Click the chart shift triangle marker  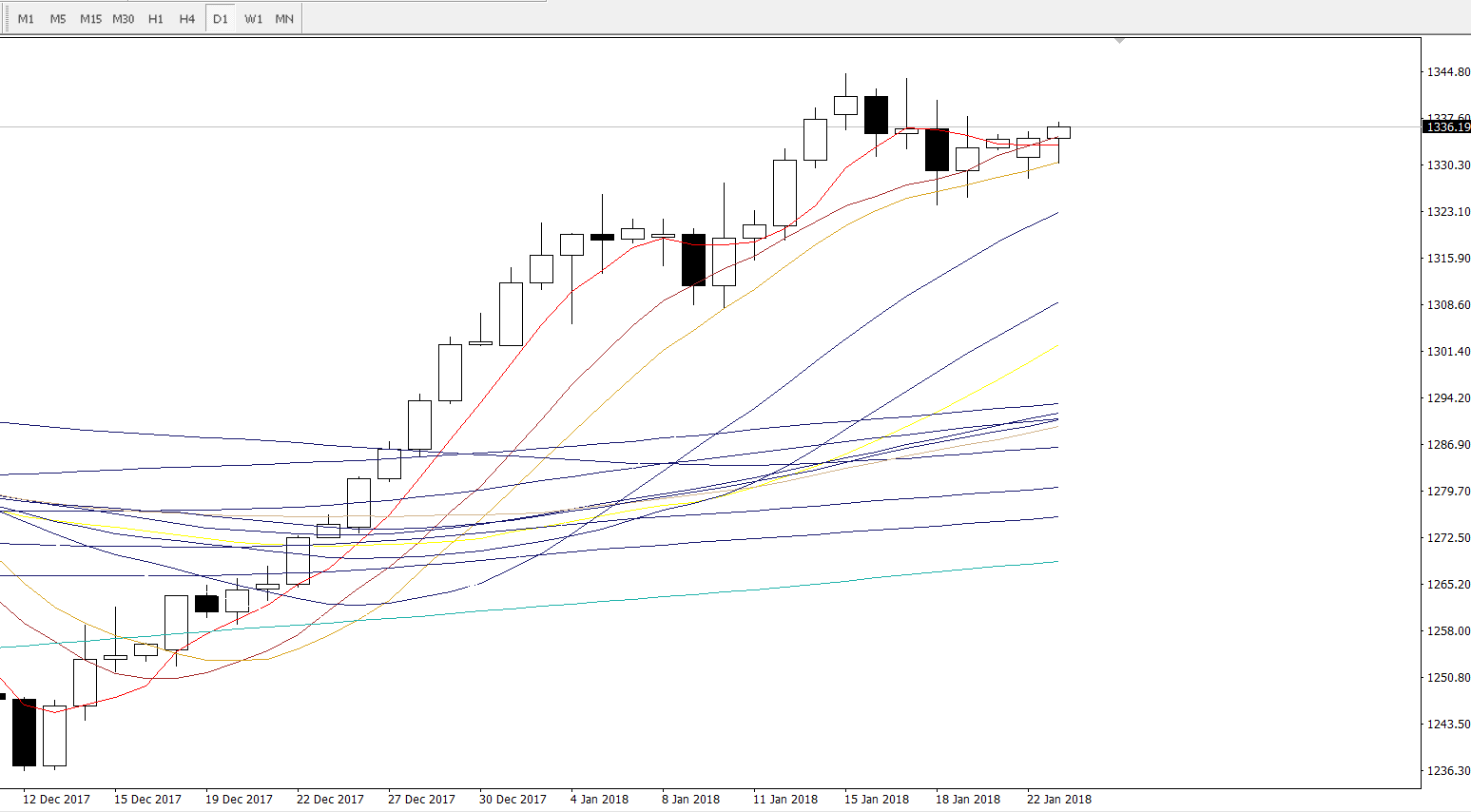click(1119, 41)
